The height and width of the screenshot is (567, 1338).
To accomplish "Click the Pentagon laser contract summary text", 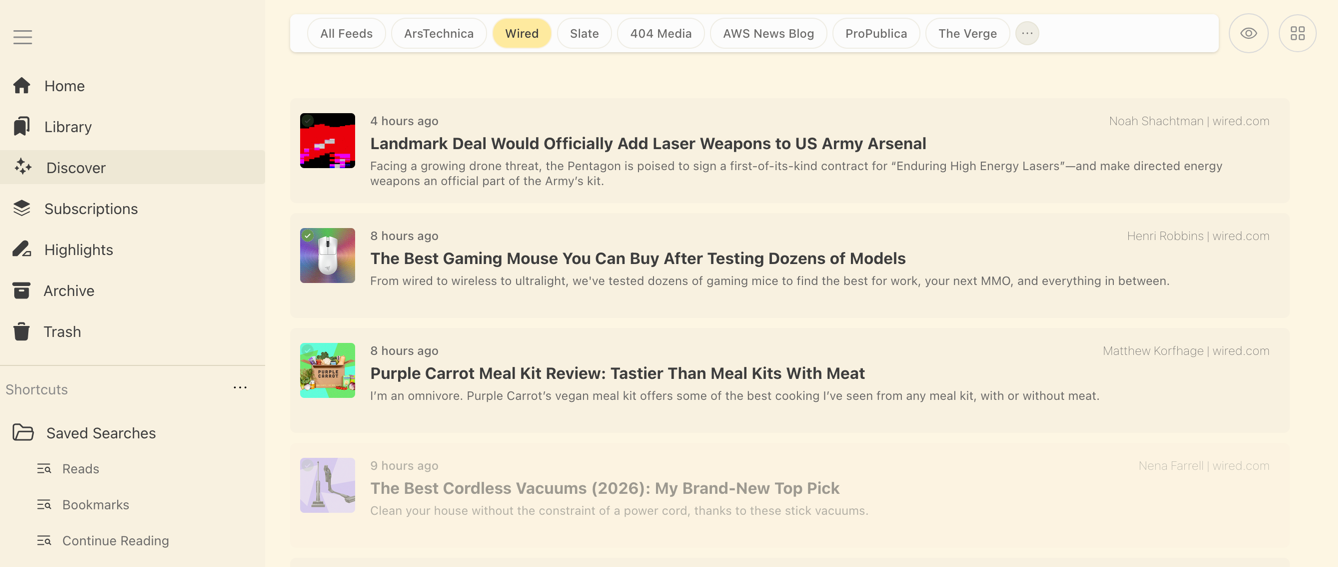I will [x=796, y=173].
